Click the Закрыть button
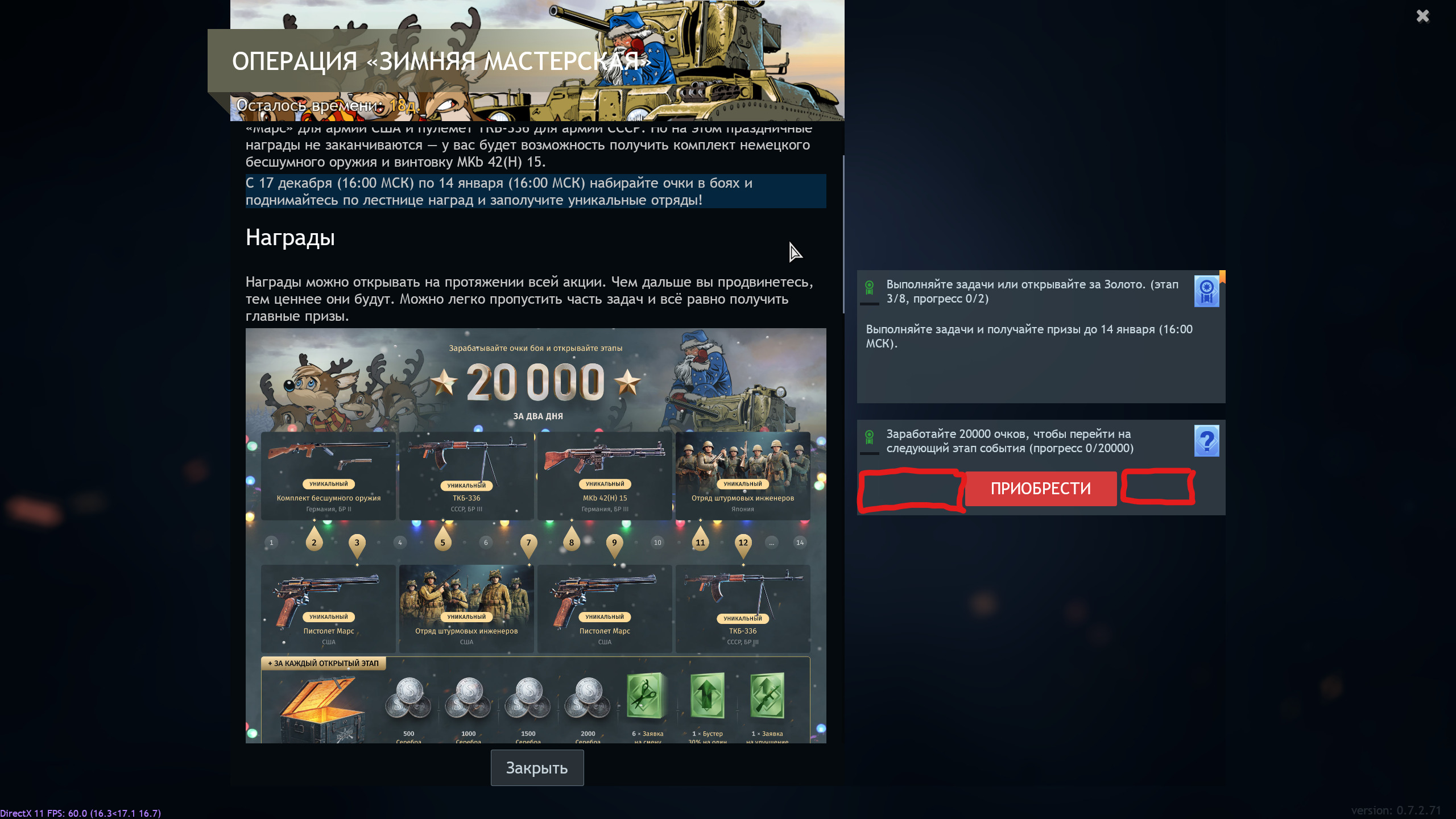The image size is (1456, 819). pyautogui.click(x=537, y=768)
